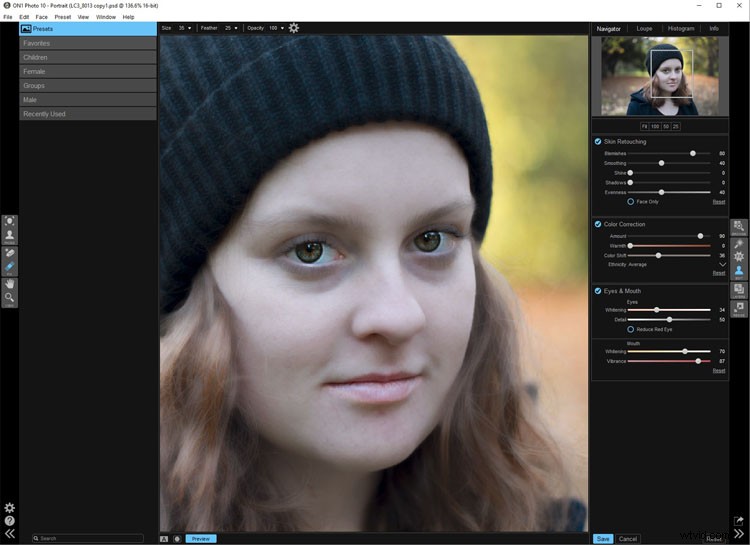Click the Mouth Vibrance slider handle
750x545 pixels.
click(698, 361)
